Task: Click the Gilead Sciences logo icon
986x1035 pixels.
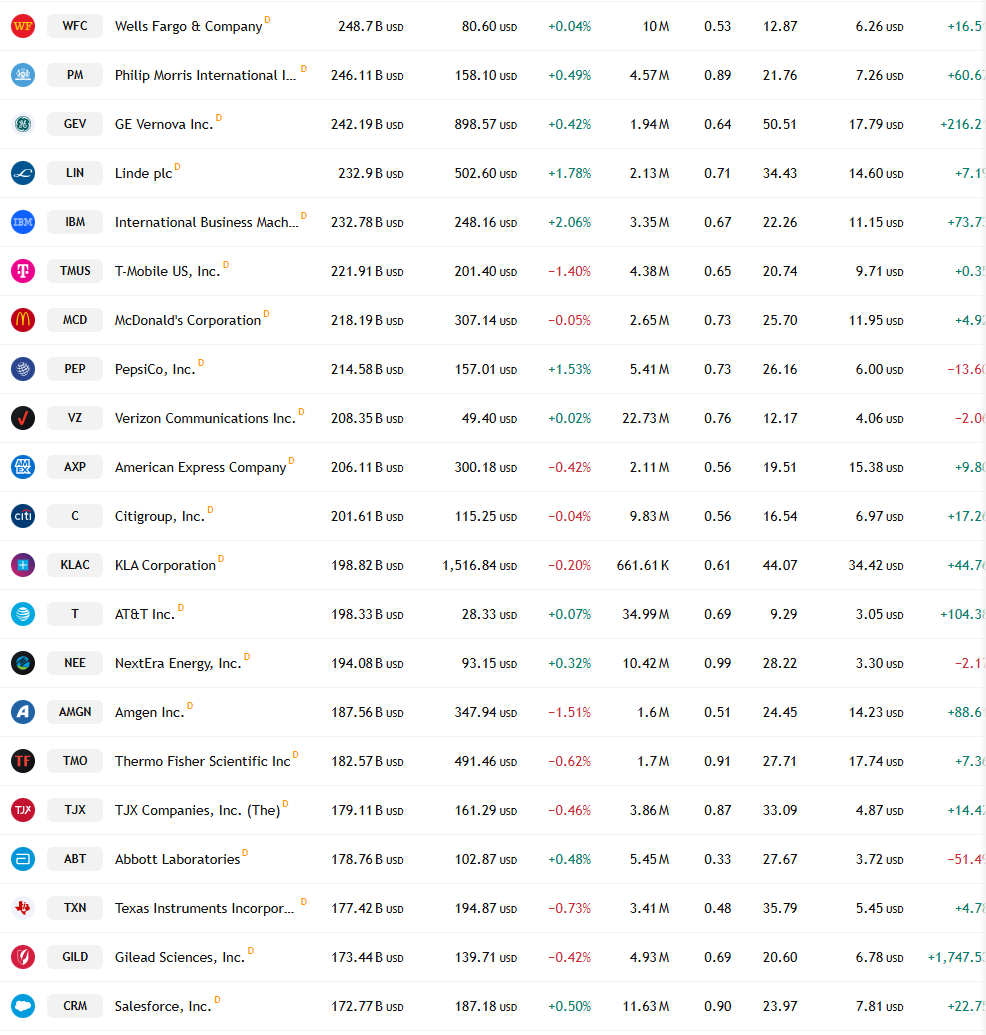Action: [x=23, y=957]
